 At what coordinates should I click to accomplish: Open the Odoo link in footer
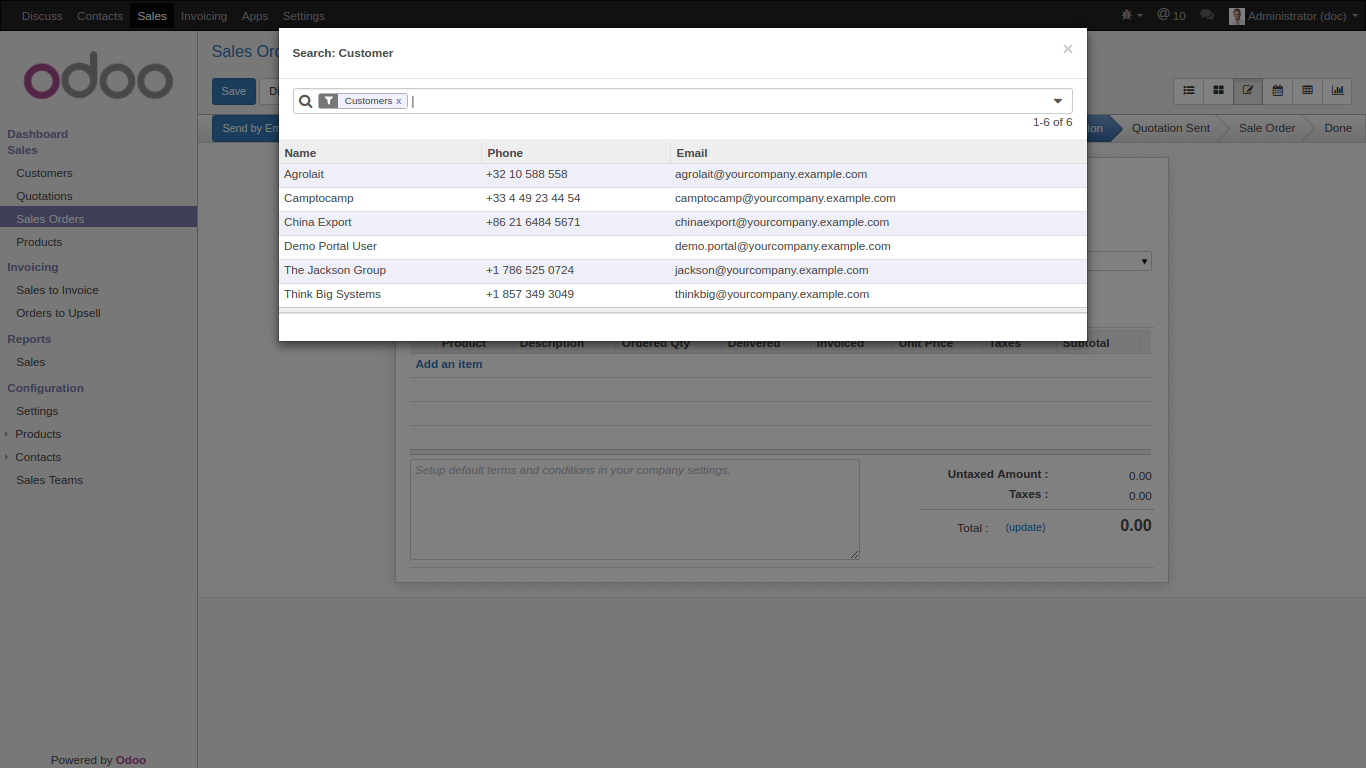(131, 760)
